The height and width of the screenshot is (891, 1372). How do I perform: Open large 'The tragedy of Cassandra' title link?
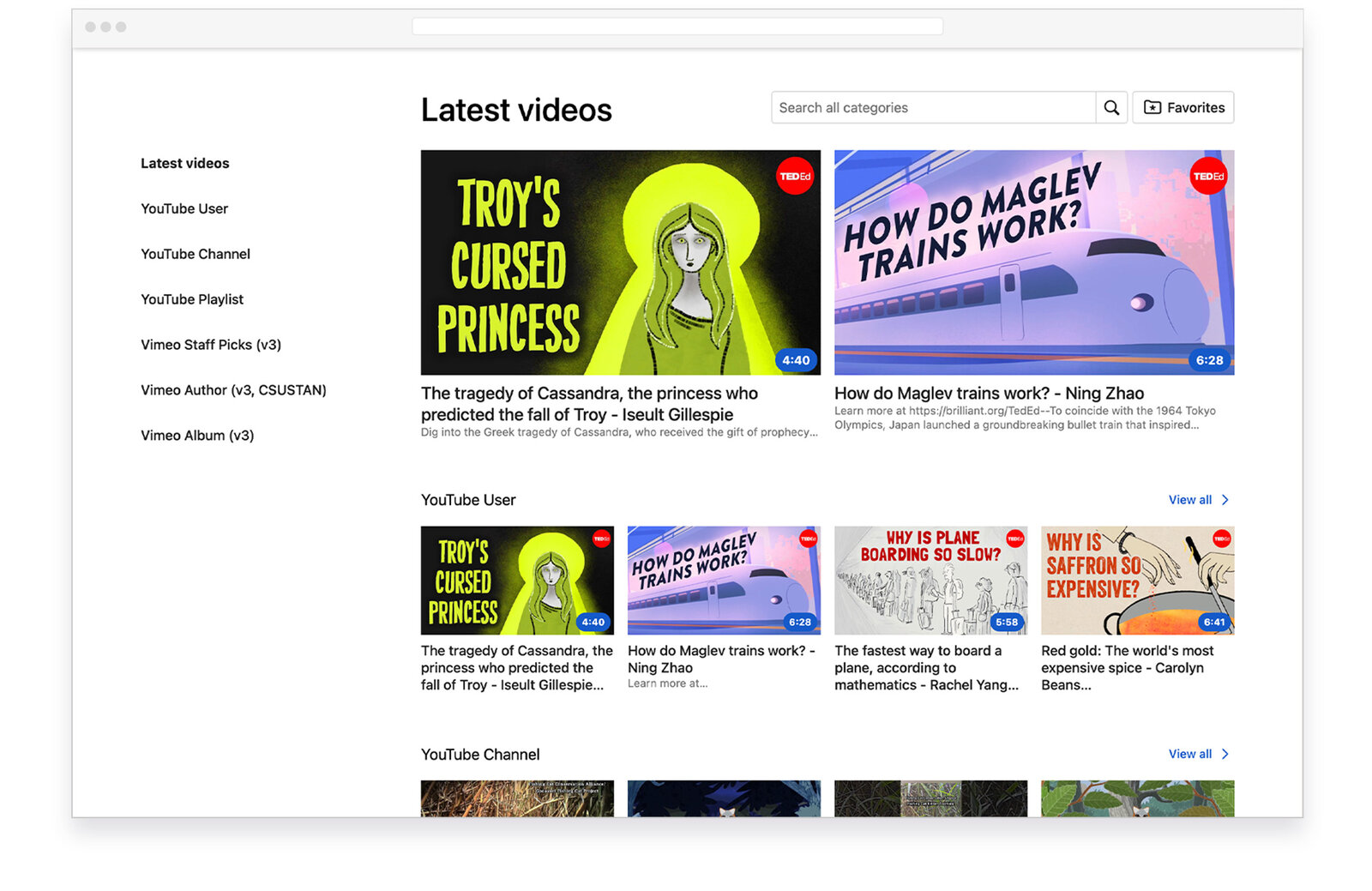coord(590,404)
